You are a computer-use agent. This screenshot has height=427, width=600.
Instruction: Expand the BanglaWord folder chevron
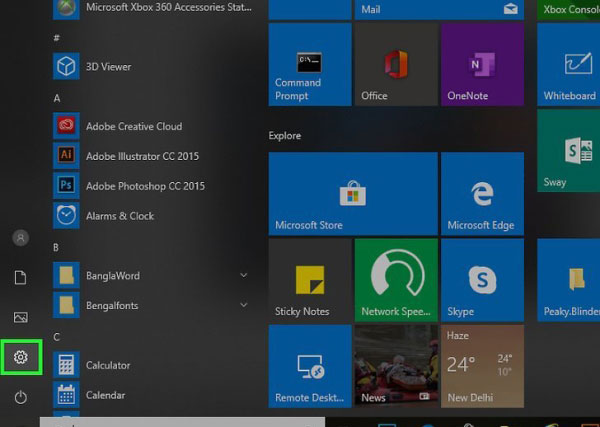(243, 275)
